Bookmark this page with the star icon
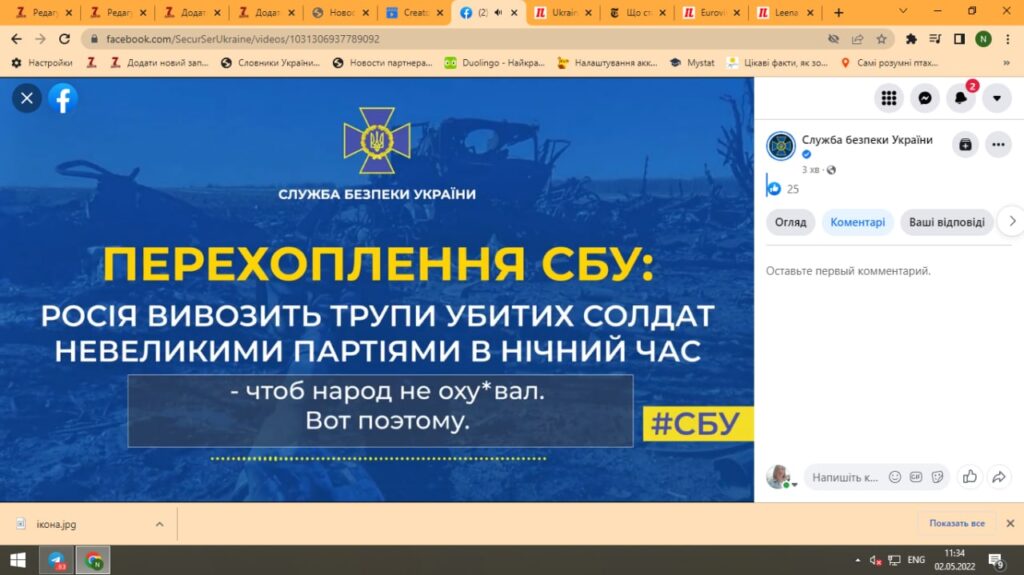This screenshot has height=575, width=1024. point(881,39)
